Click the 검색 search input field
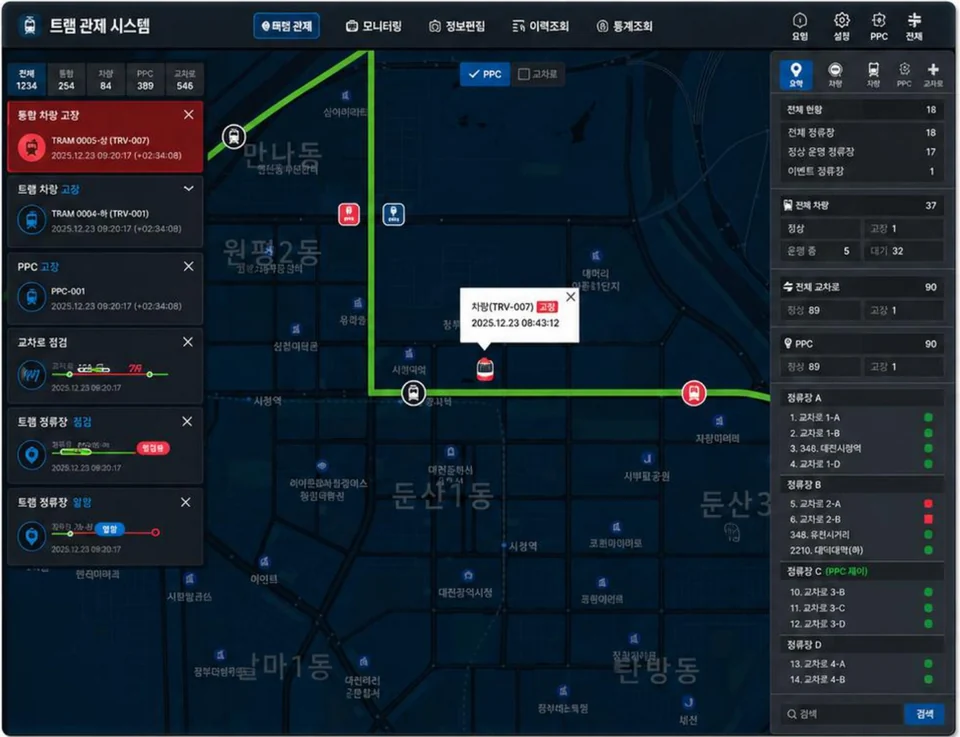The height and width of the screenshot is (737, 960). click(x=841, y=714)
